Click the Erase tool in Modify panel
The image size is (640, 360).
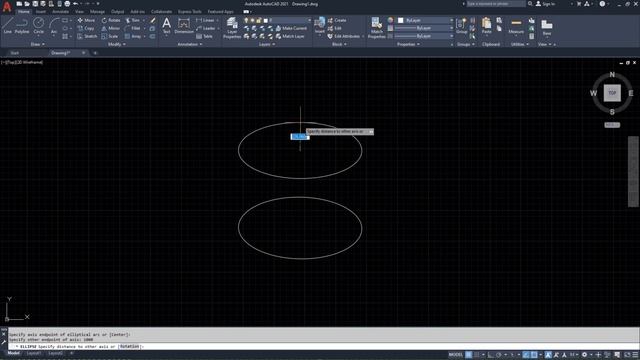[x=153, y=20]
